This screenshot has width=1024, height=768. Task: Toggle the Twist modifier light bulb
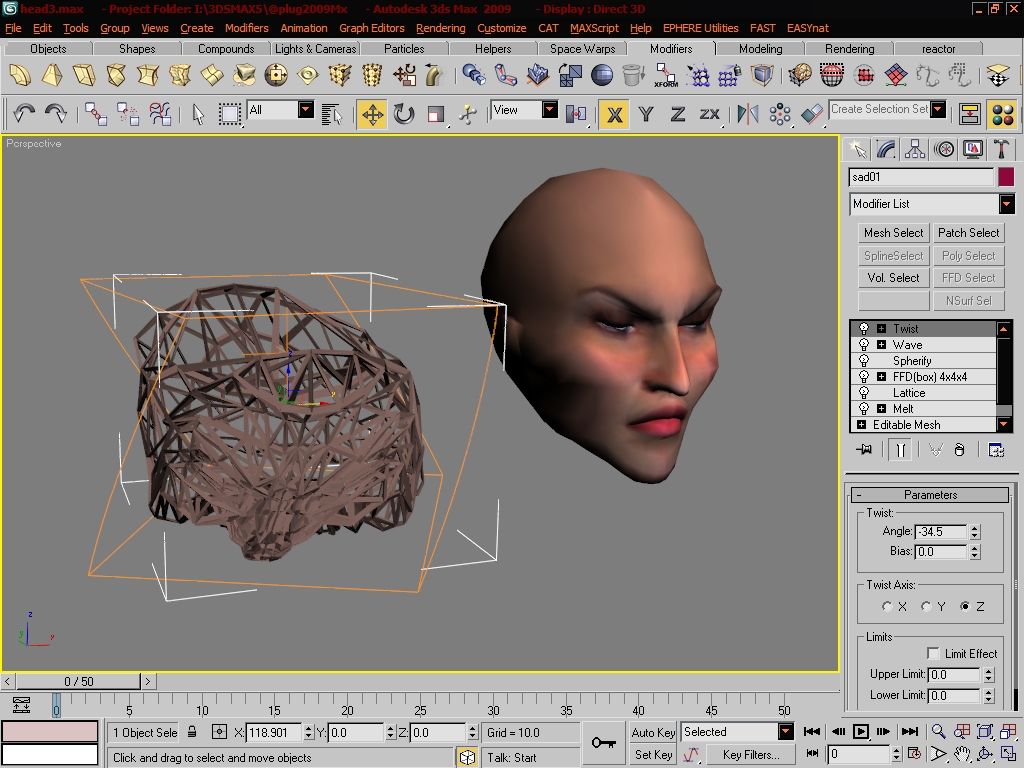click(x=864, y=328)
